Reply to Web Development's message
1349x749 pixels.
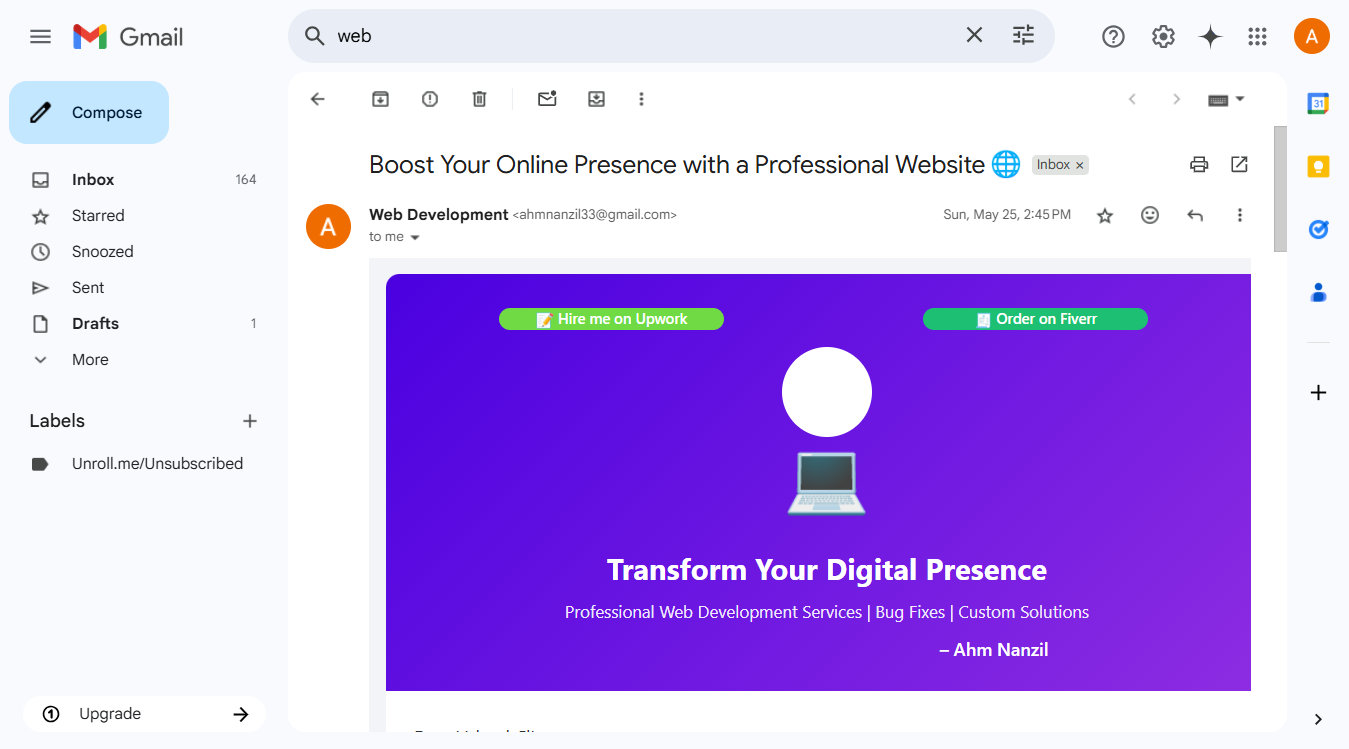click(x=1195, y=215)
